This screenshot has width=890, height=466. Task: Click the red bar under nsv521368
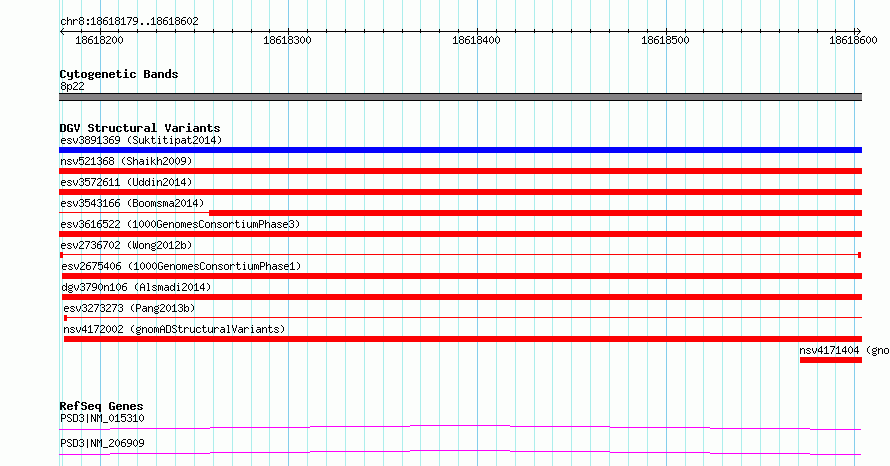point(460,171)
